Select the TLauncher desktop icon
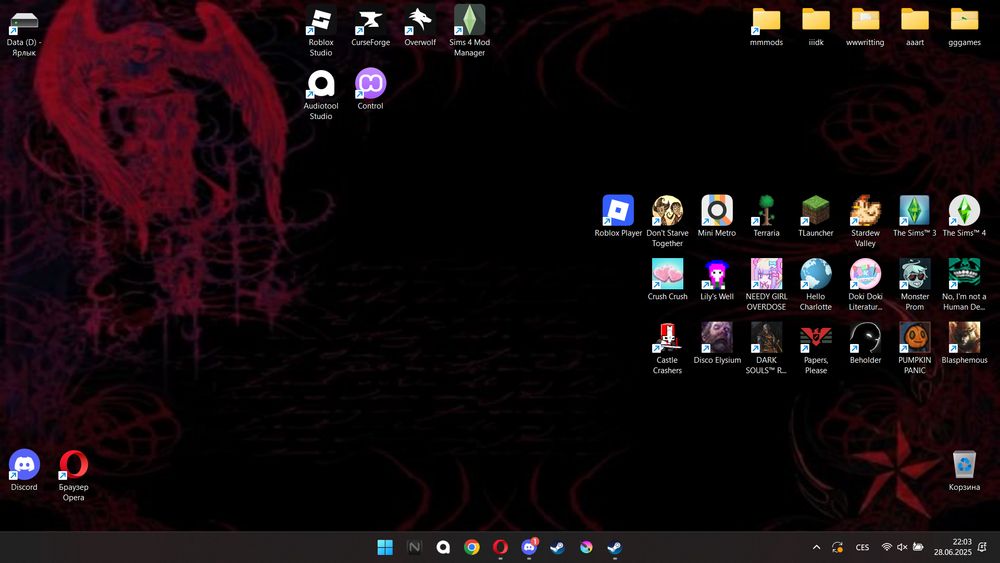This screenshot has width=1000, height=563. coord(816,217)
